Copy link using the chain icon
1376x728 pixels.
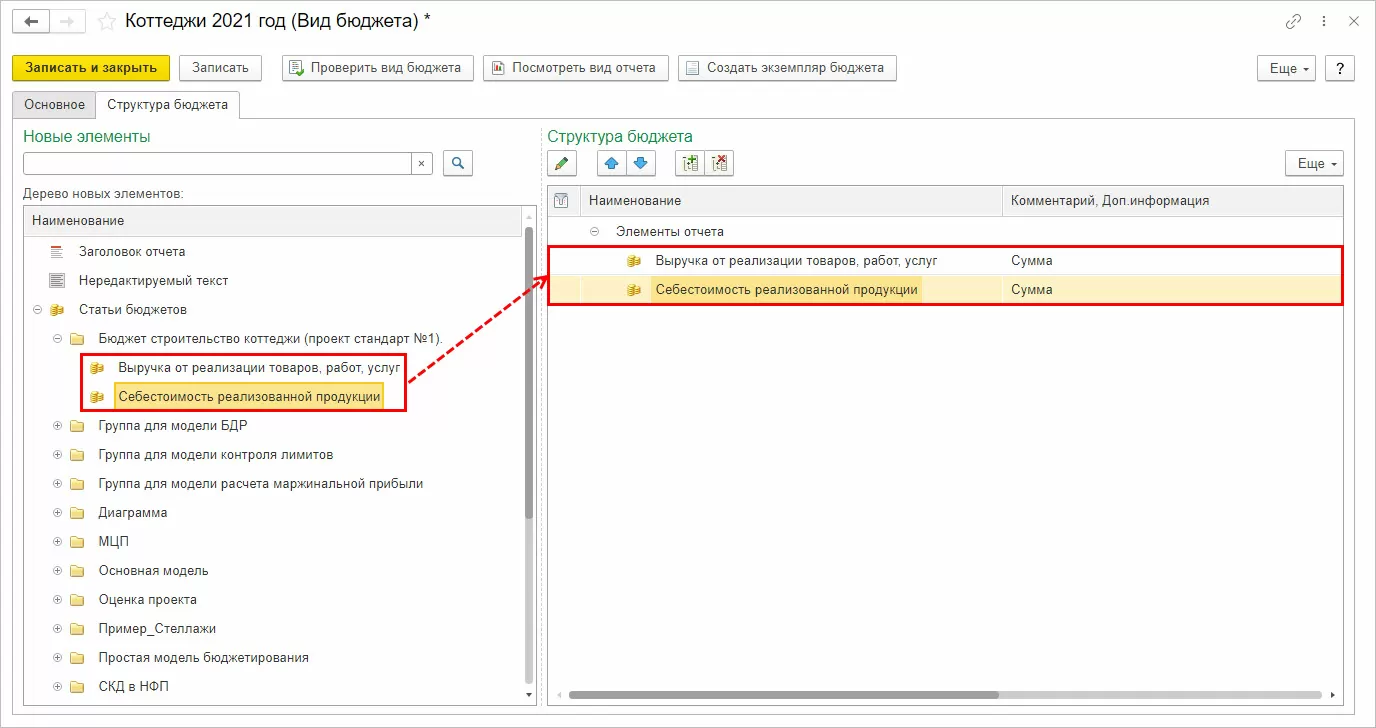tap(1293, 21)
